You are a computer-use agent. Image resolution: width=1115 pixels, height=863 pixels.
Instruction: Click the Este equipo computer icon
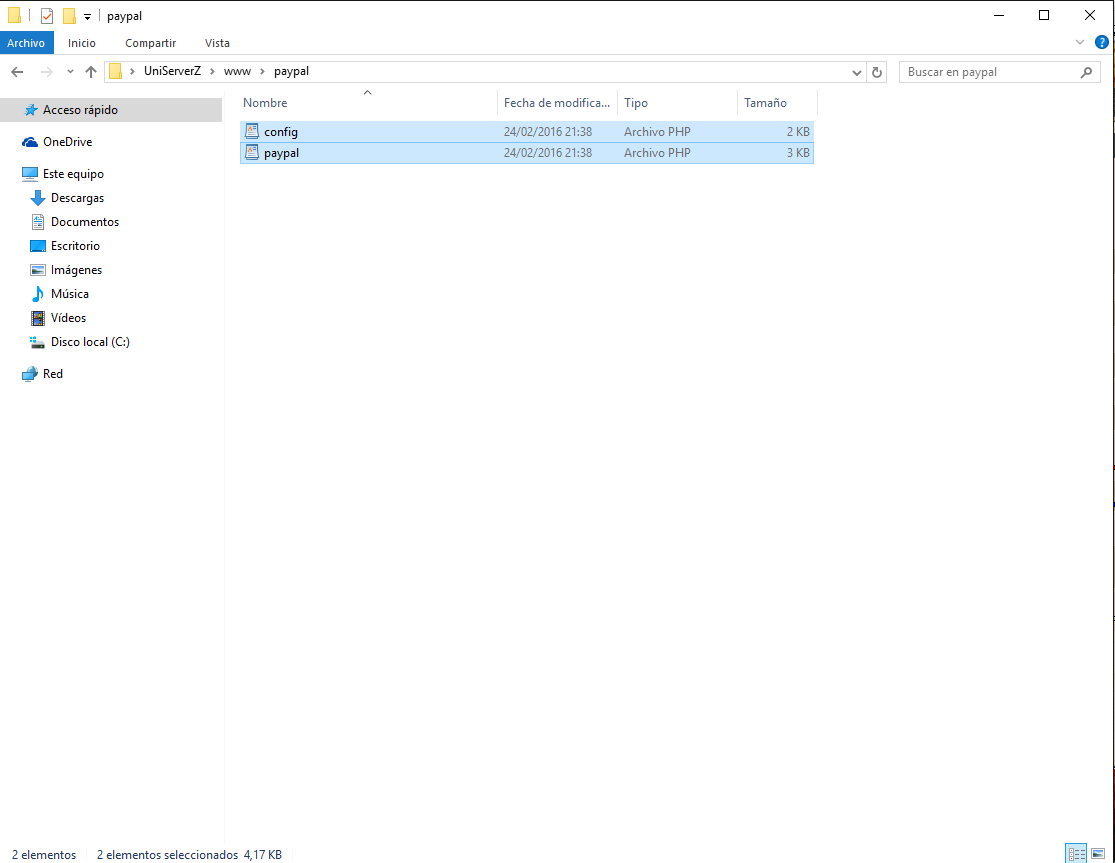tap(30, 173)
